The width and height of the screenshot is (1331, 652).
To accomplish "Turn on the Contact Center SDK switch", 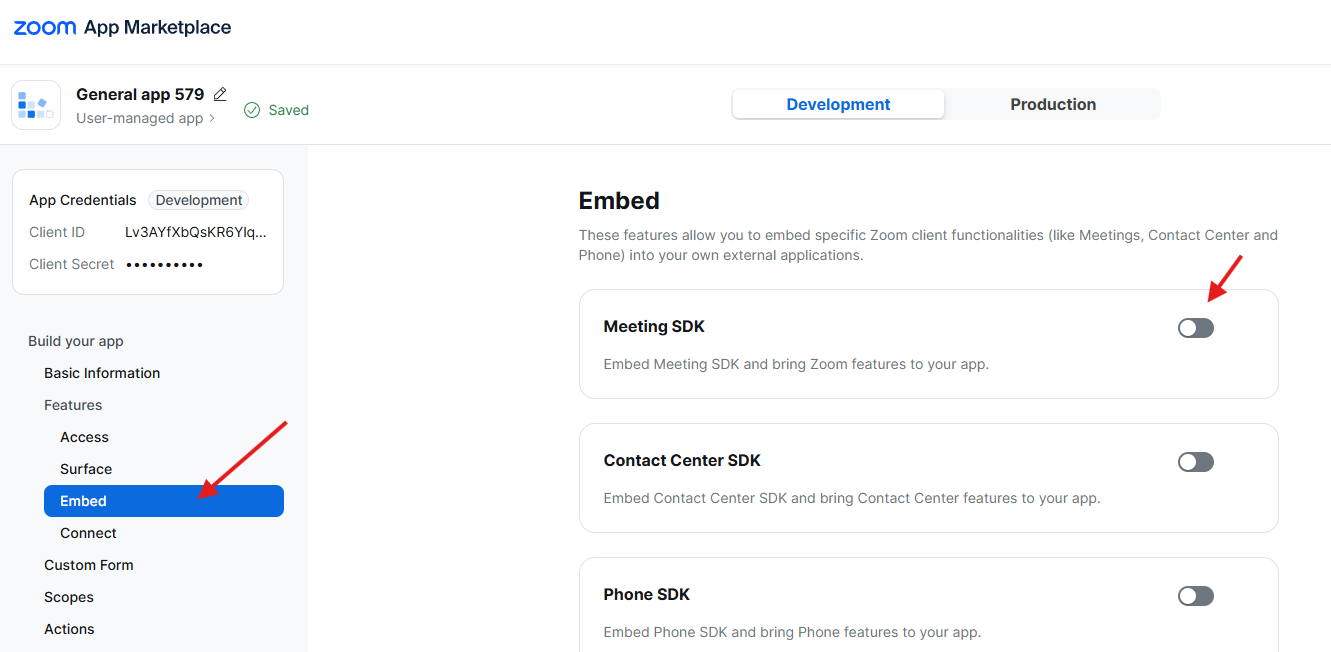I will pyautogui.click(x=1195, y=462).
